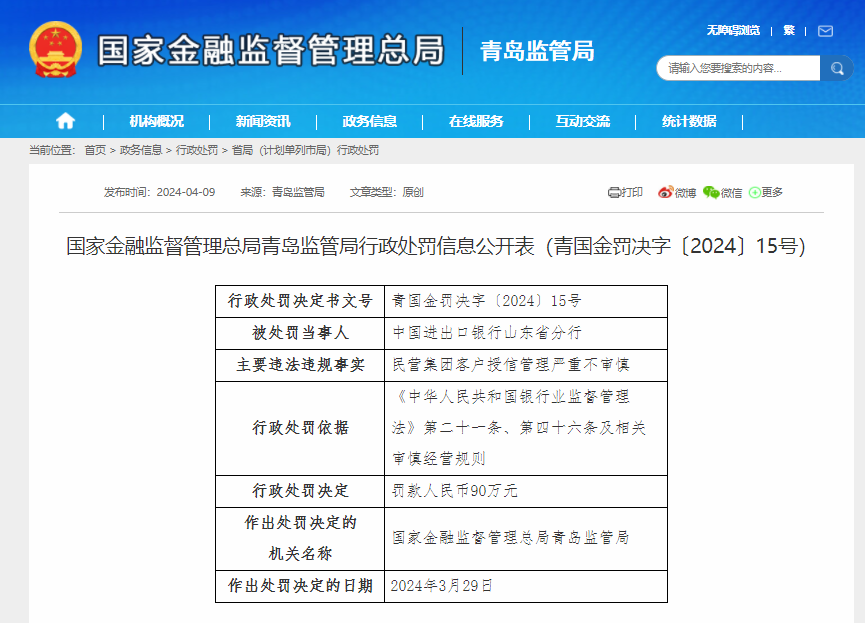
Task: Open the 机构概况 menu
Action: (158, 120)
